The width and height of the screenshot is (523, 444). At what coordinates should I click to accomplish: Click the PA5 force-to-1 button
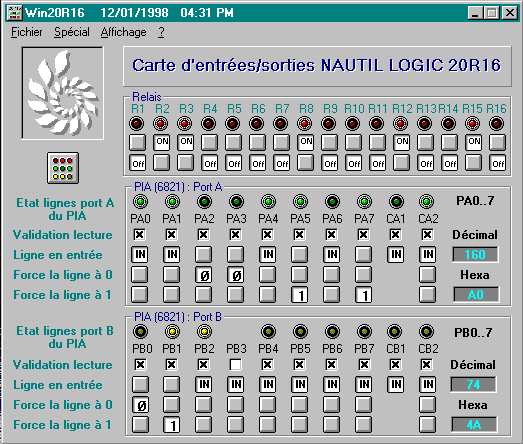pyautogui.click(x=300, y=295)
